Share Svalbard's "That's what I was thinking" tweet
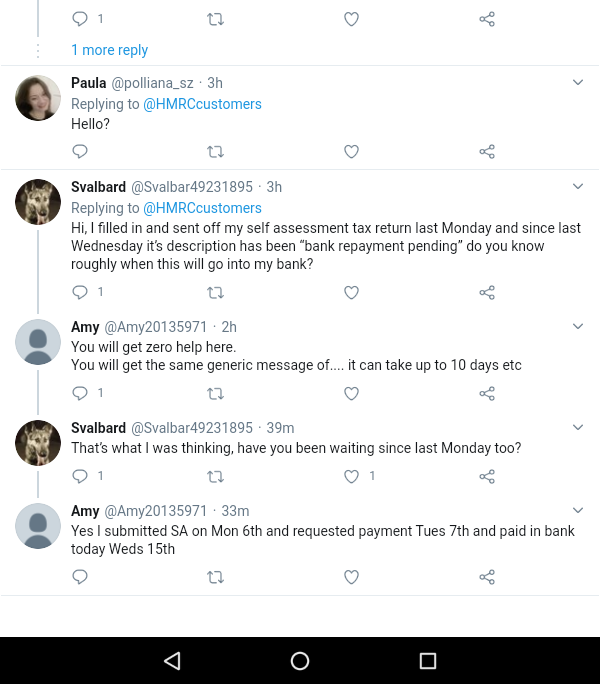Viewport: 600px width, 684px height. [487, 476]
